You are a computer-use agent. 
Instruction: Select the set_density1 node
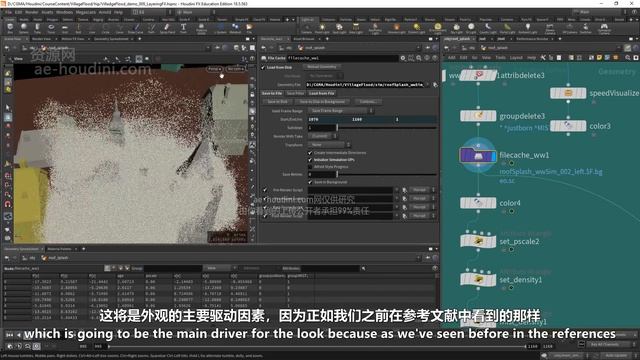point(478,280)
